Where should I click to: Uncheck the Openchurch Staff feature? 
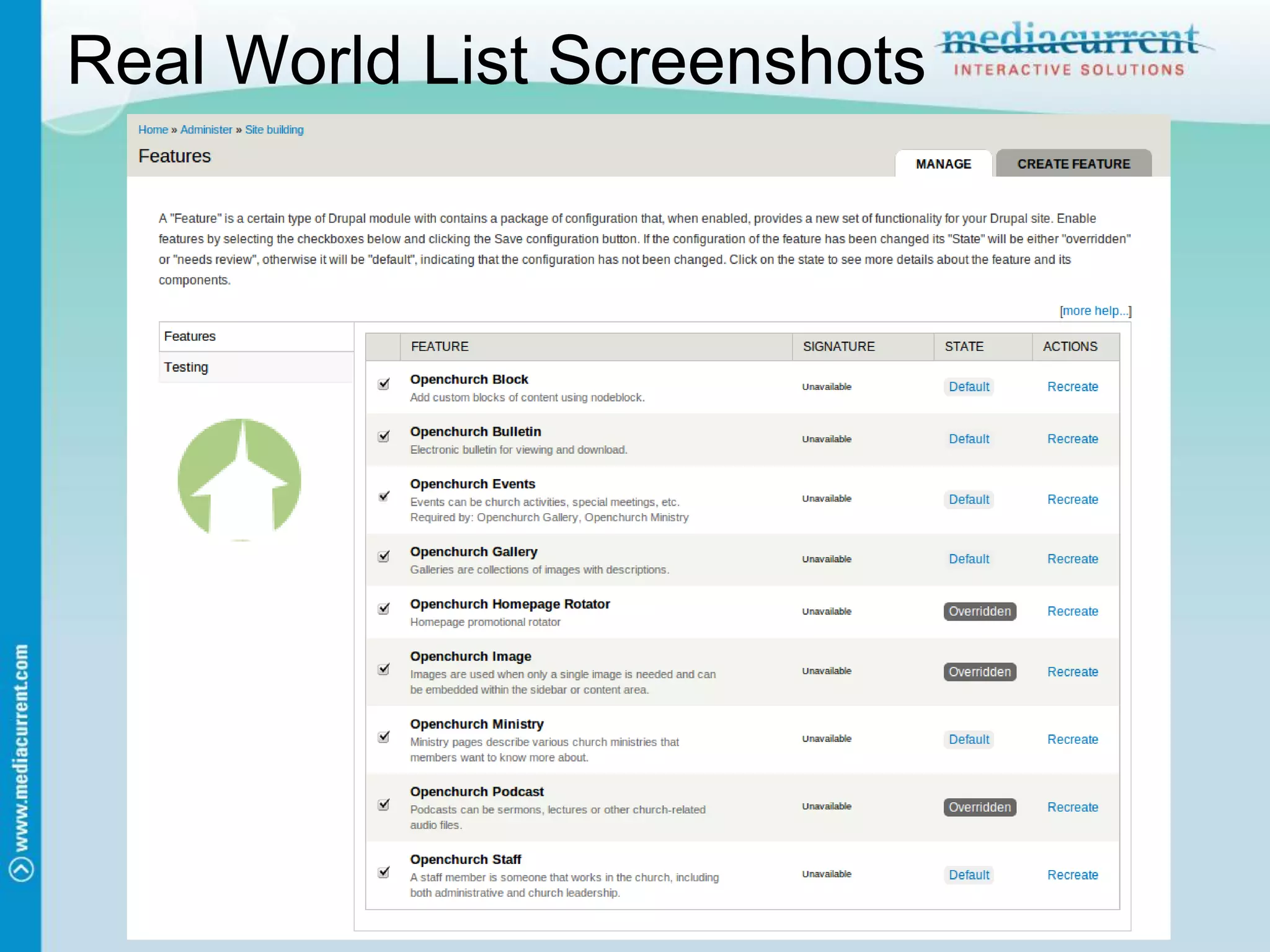384,872
